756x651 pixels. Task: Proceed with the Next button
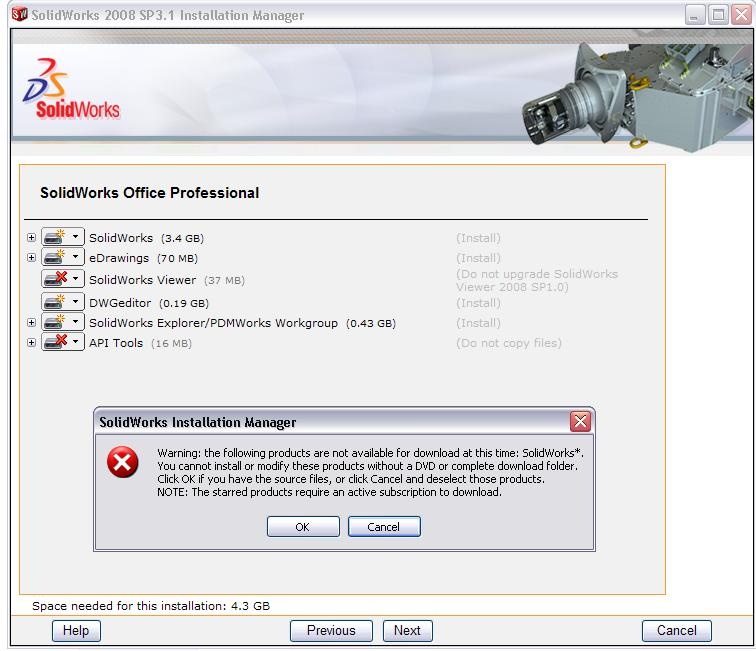[407, 631]
